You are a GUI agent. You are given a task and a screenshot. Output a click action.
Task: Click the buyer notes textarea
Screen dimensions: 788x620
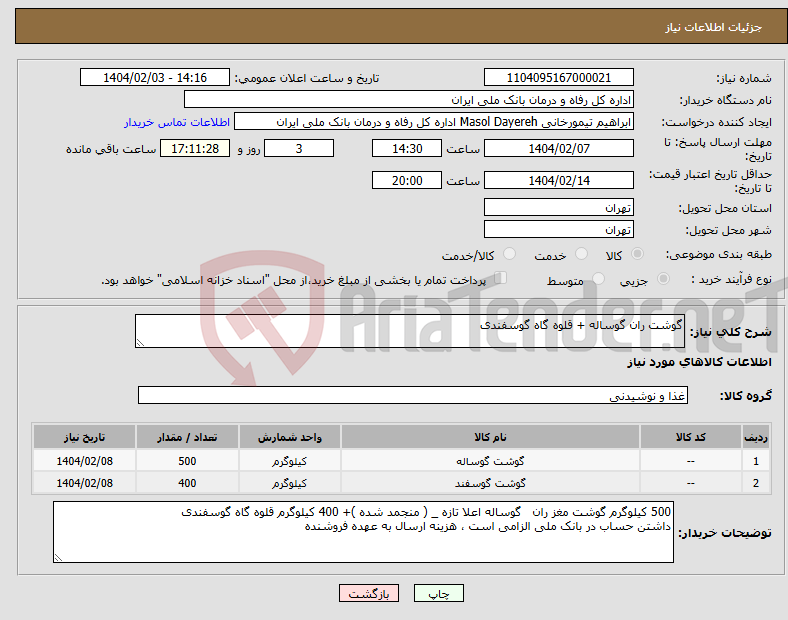tap(363, 532)
